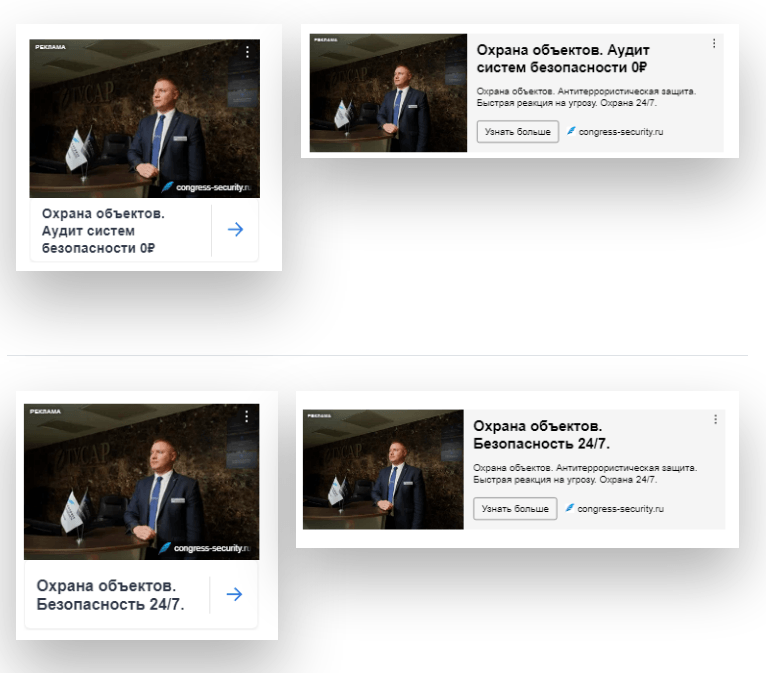The image size is (766, 673).
Task: Open three-dot menu on top-right horizontal ad
Action: point(714,43)
